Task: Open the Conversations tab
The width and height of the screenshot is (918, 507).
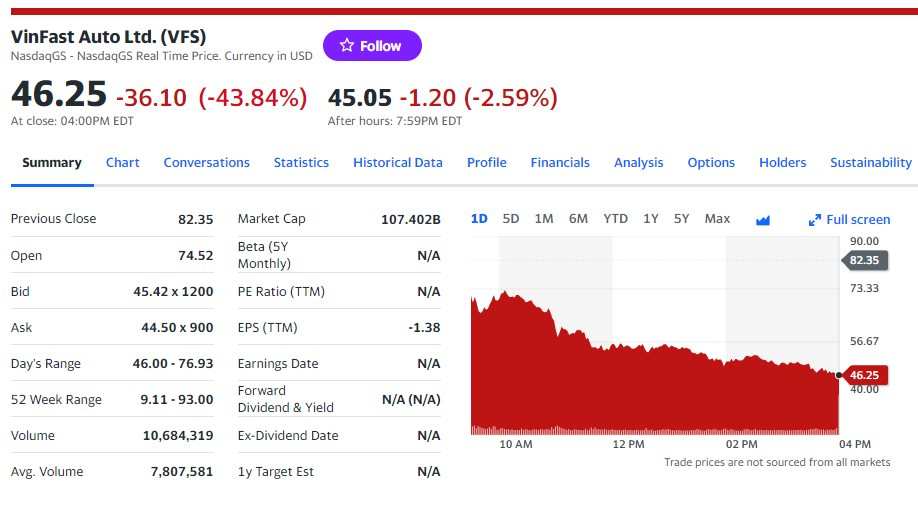Action: (x=207, y=163)
